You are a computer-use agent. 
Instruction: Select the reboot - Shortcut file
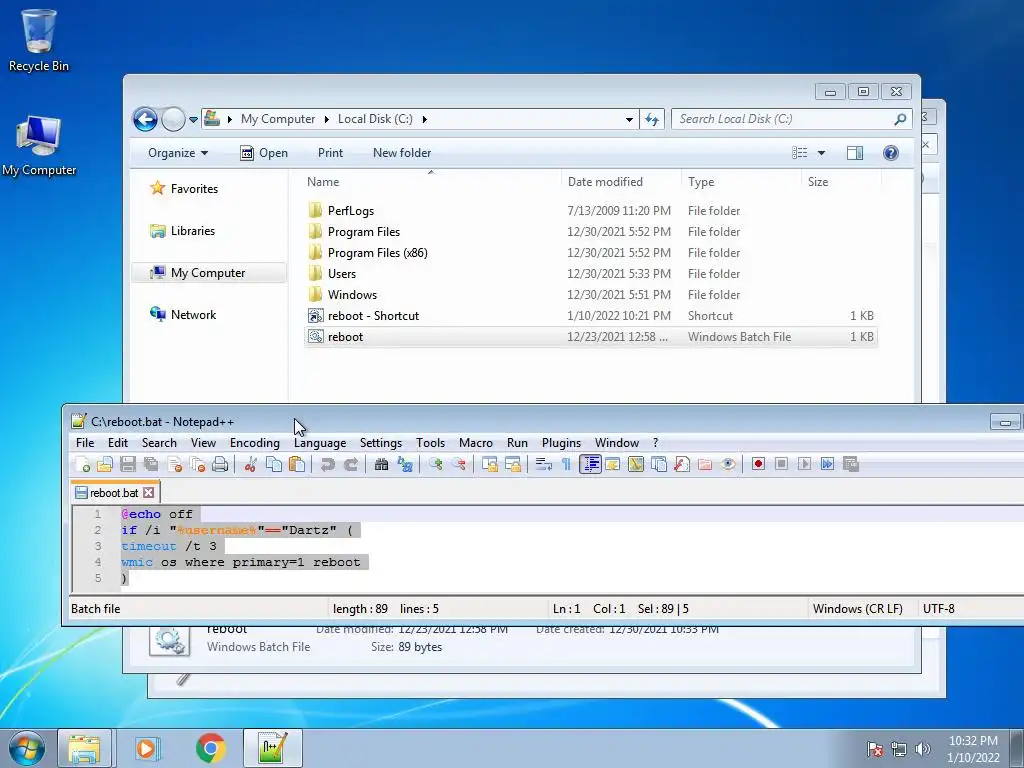coord(373,315)
